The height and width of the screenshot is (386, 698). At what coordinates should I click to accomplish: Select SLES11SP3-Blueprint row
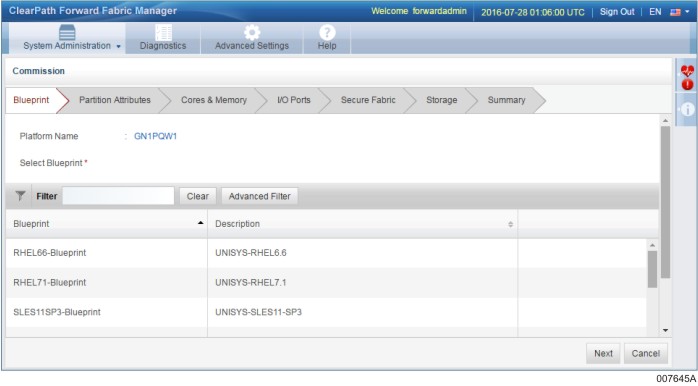[325, 312]
